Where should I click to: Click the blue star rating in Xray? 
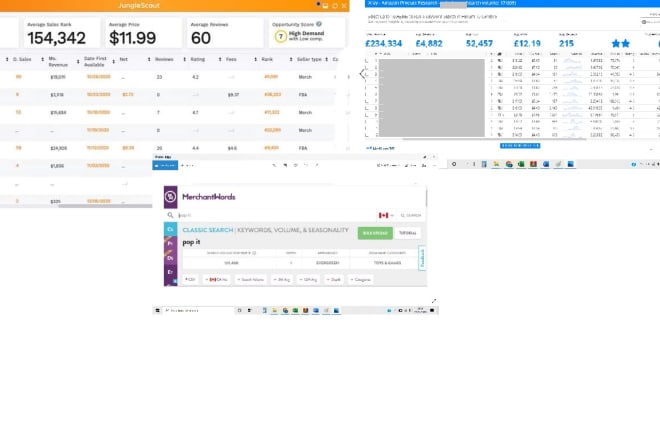[621, 43]
